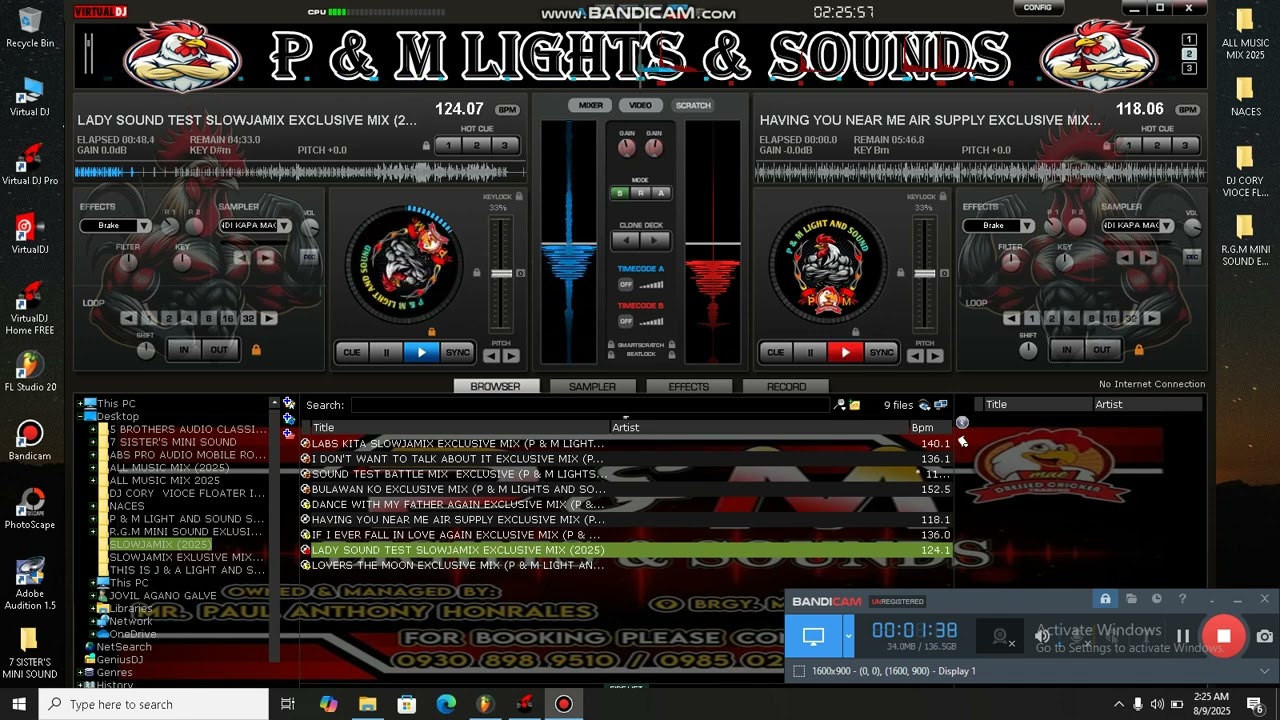Pause the right deck
This screenshot has height=720, width=1280.
click(810, 352)
